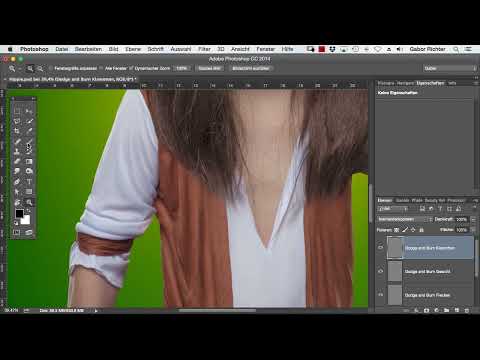Image resolution: width=480 pixels, height=360 pixels.
Task: Select the Eraser tool
Action: [x=17, y=162]
